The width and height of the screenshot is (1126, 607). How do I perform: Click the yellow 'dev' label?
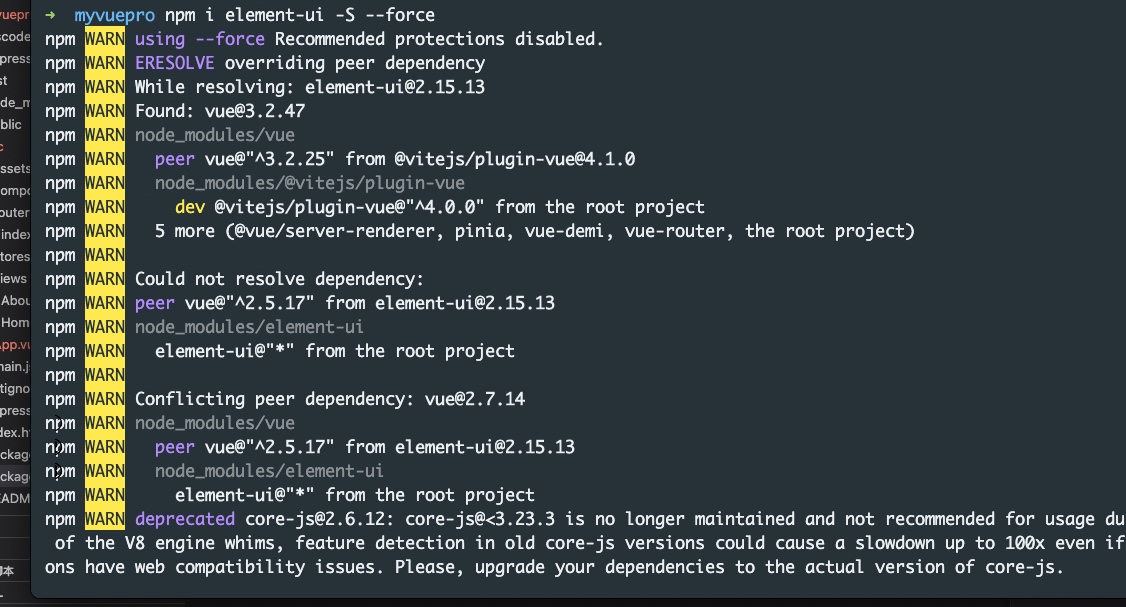tap(190, 208)
